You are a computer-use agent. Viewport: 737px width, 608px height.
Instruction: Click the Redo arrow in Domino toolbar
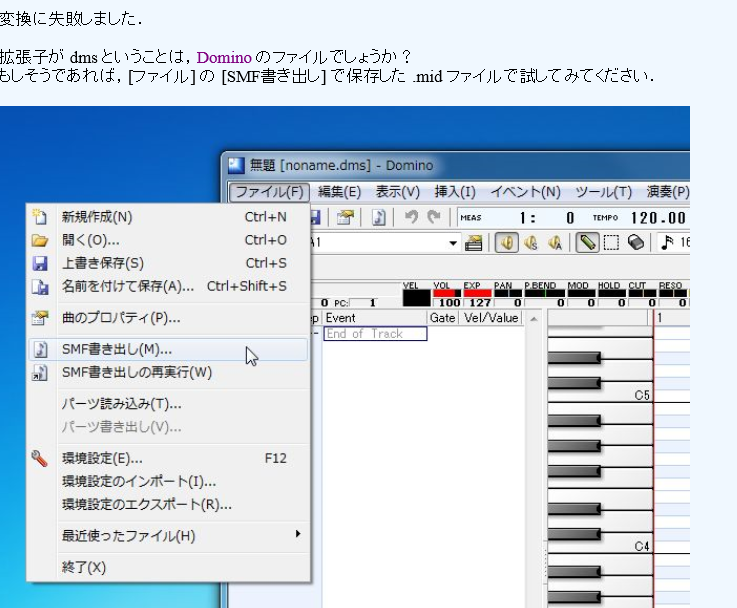[x=434, y=217]
